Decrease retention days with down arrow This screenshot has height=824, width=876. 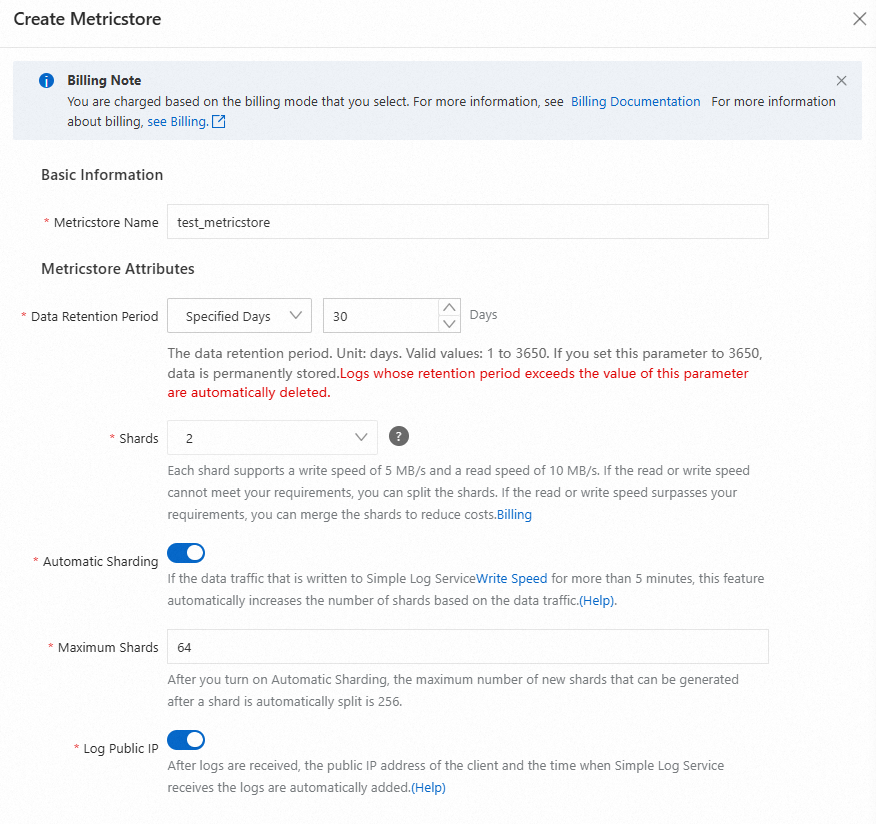click(x=449, y=324)
